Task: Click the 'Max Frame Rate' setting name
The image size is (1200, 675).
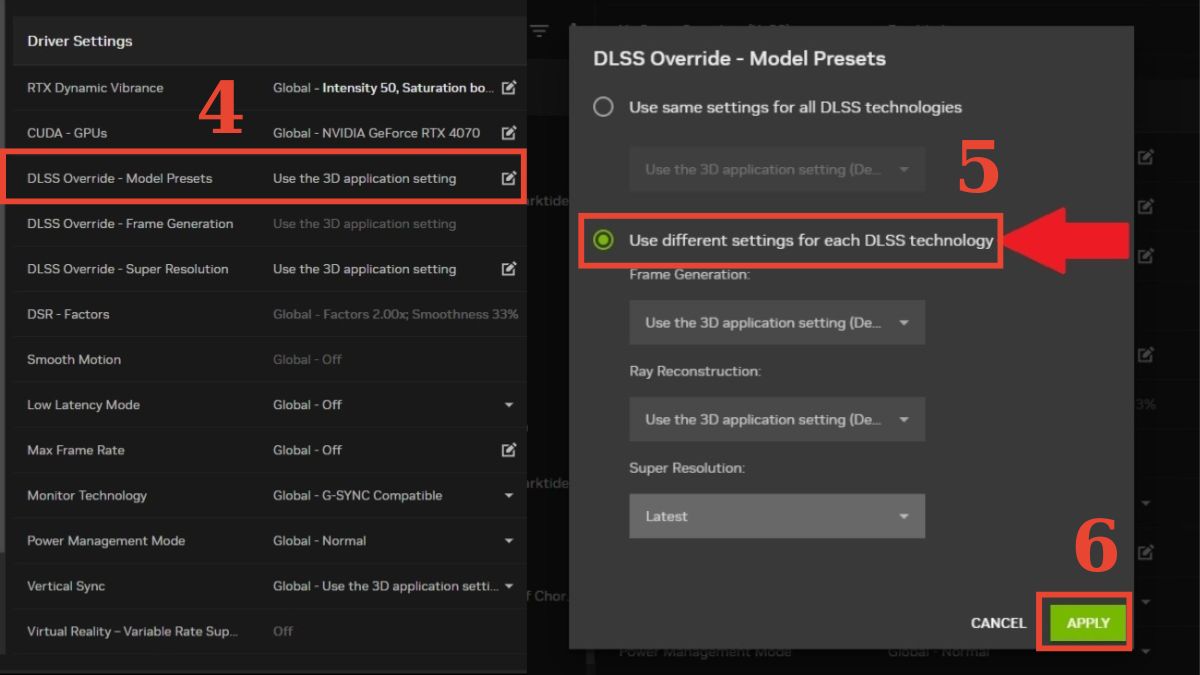Action: pos(76,450)
